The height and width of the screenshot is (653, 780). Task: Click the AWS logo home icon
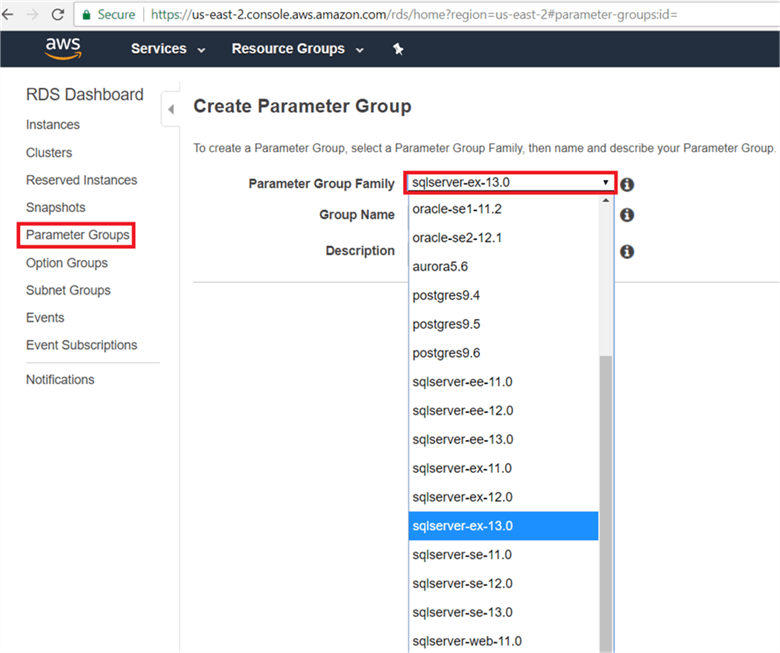pyautogui.click(x=63, y=49)
